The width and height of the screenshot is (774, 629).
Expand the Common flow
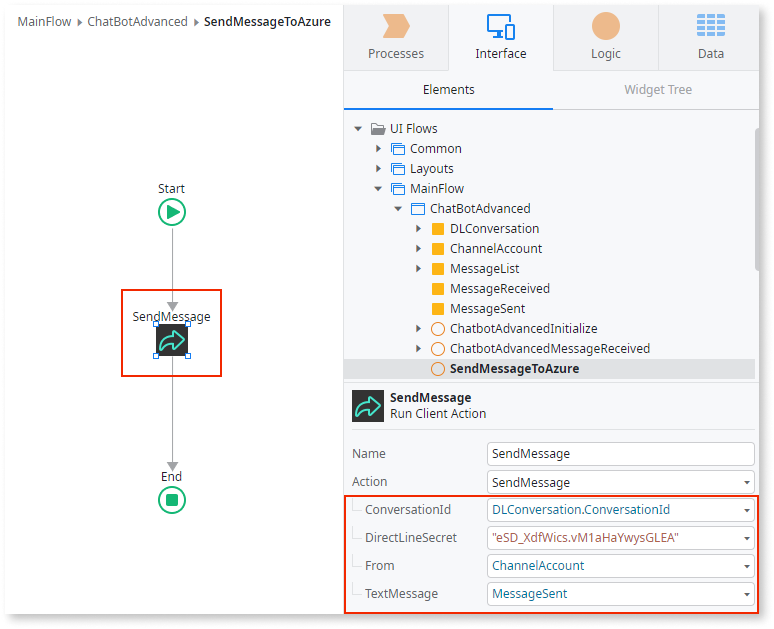coord(378,149)
